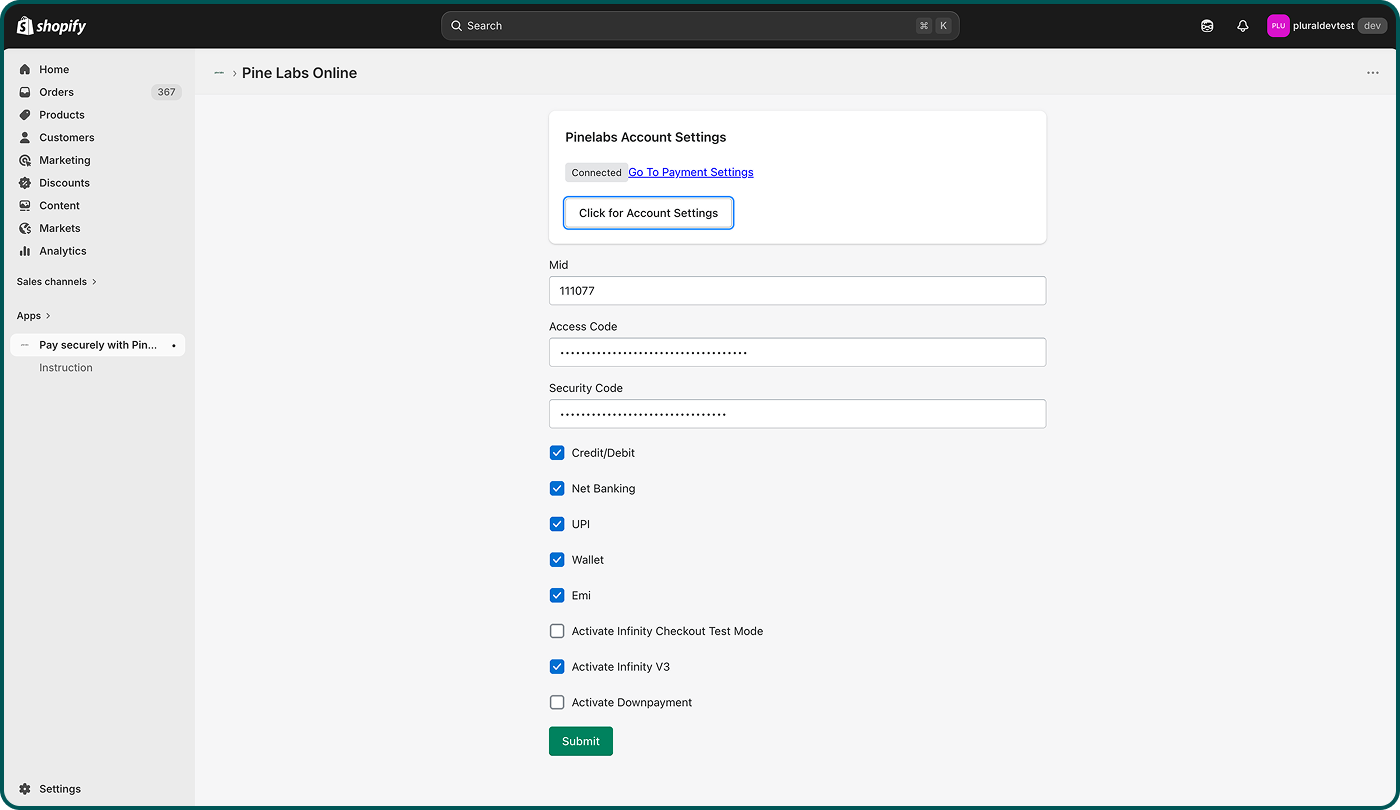Image resolution: width=1400 pixels, height=810 pixels.
Task: Click the Settings gear icon
Action: 25,789
